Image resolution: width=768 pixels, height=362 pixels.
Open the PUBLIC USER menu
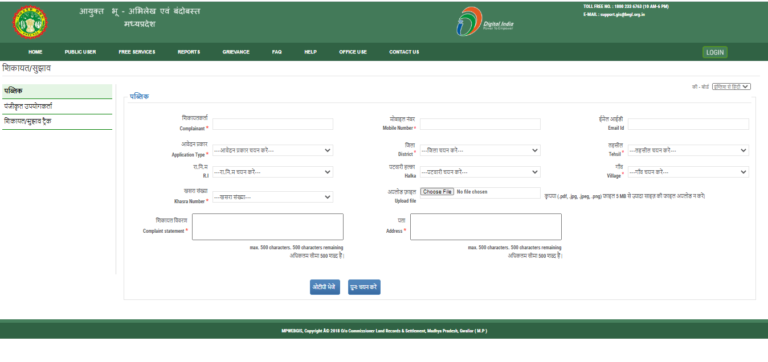[80, 52]
